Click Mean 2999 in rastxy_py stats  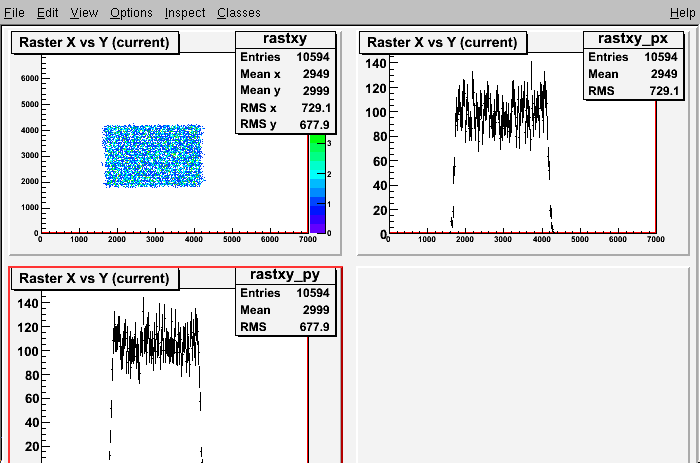pyautogui.click(x=285, y=310)
